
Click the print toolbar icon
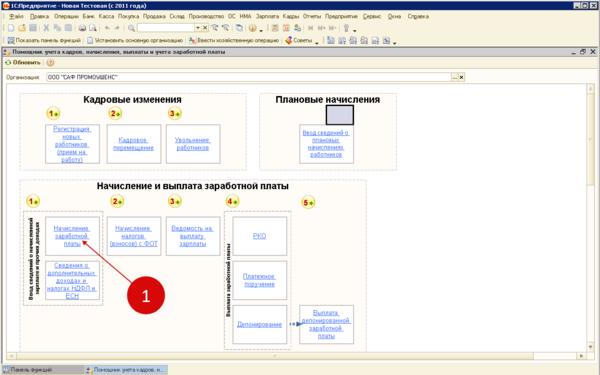click(x=82, y=28)
